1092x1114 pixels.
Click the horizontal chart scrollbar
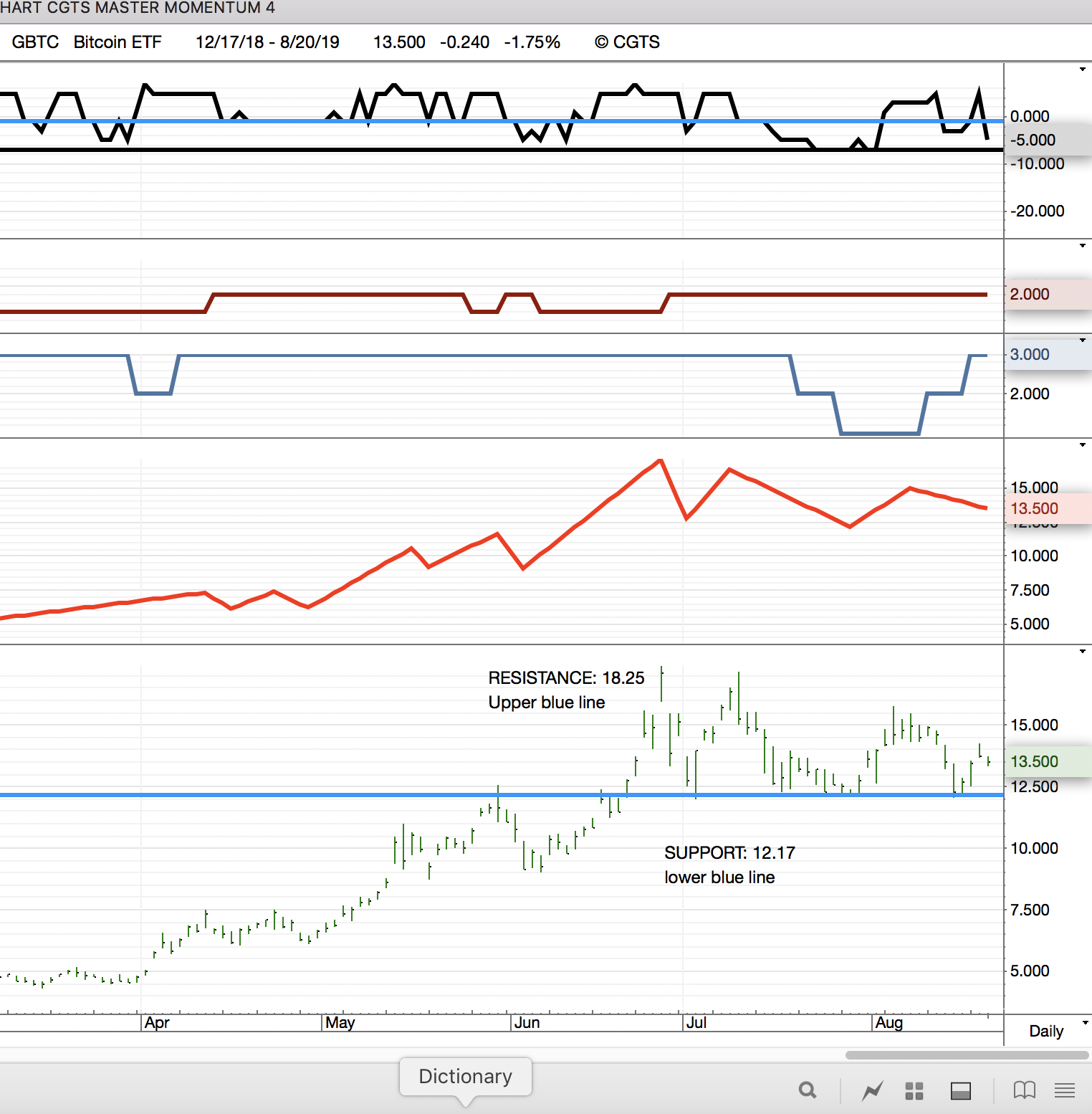[x=967, y=1055]
